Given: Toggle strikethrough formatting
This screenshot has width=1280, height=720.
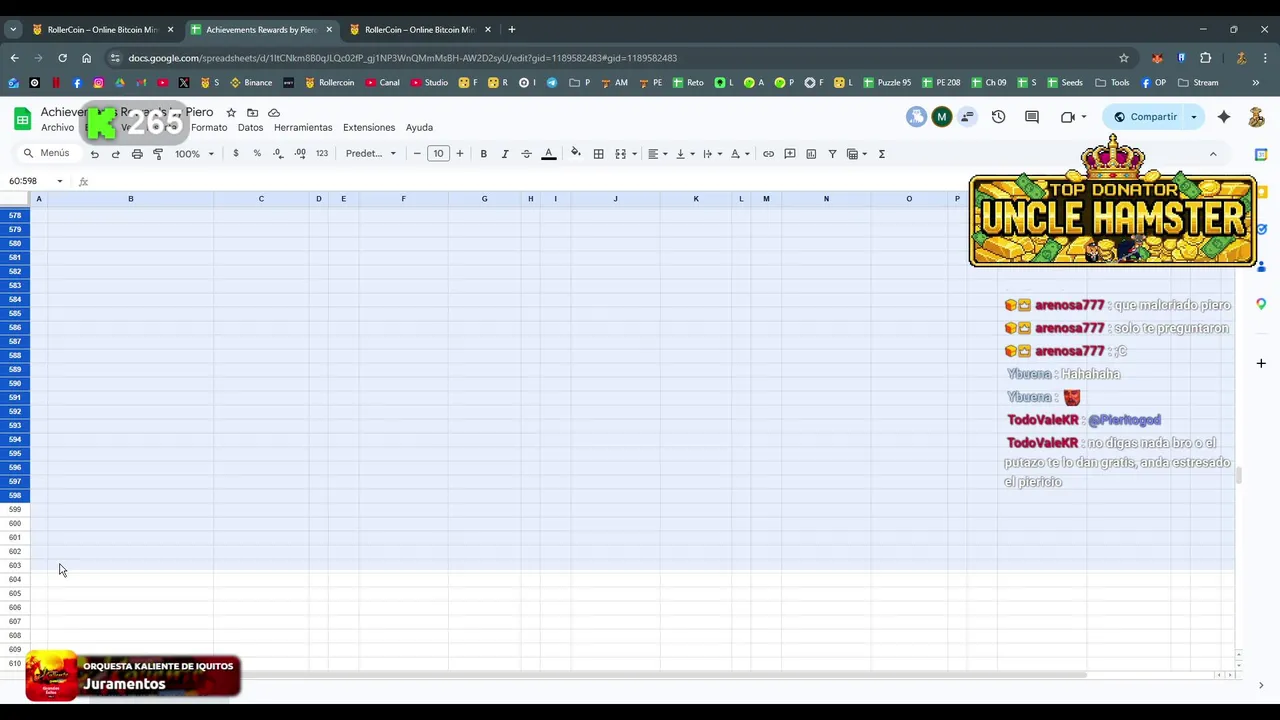Looking at the screenshot, I should [x=526, y=154].
